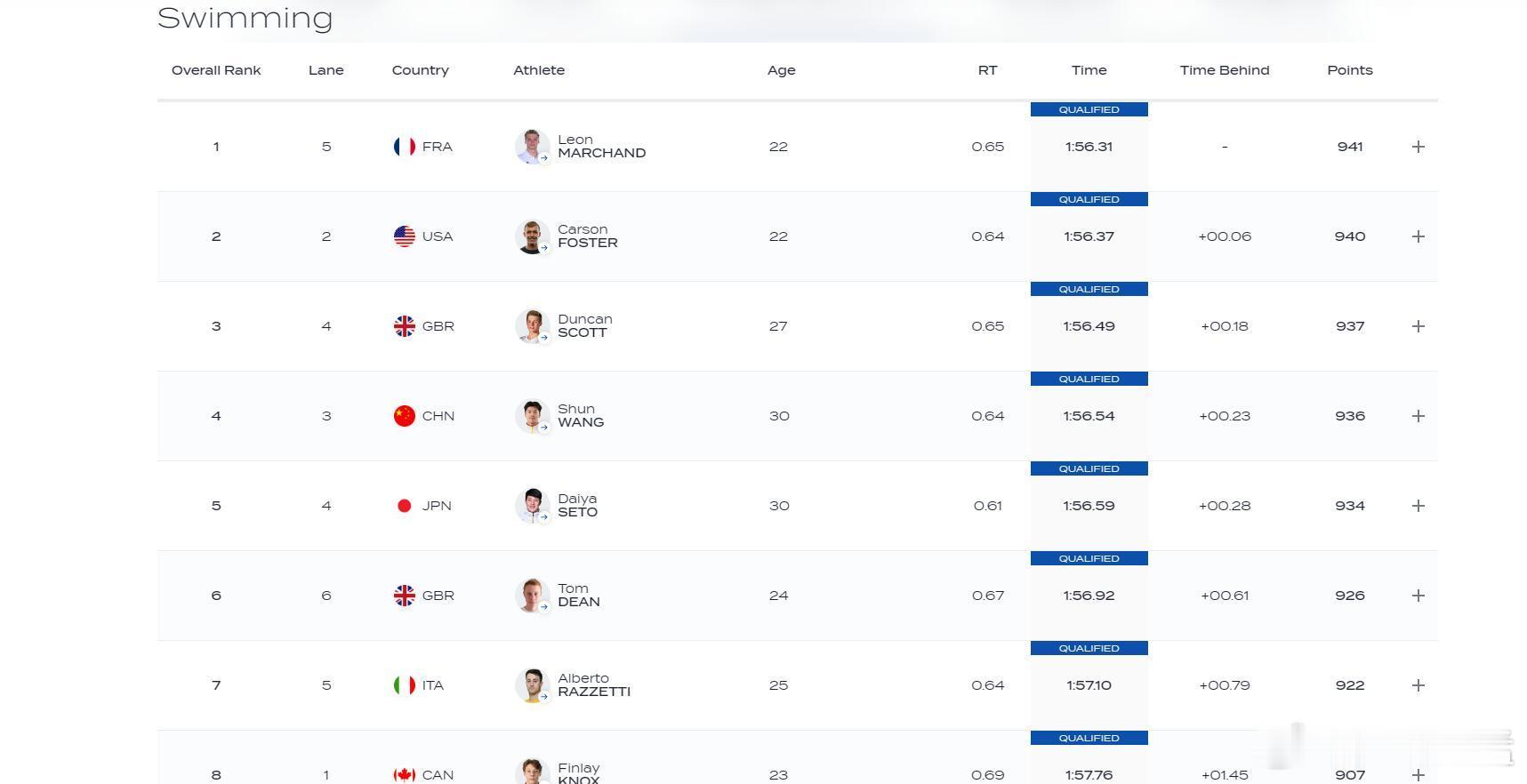Expand Alberto Razzetti's row details
The height and width of the screenshot is (784, 1527).
point(1419,685)
